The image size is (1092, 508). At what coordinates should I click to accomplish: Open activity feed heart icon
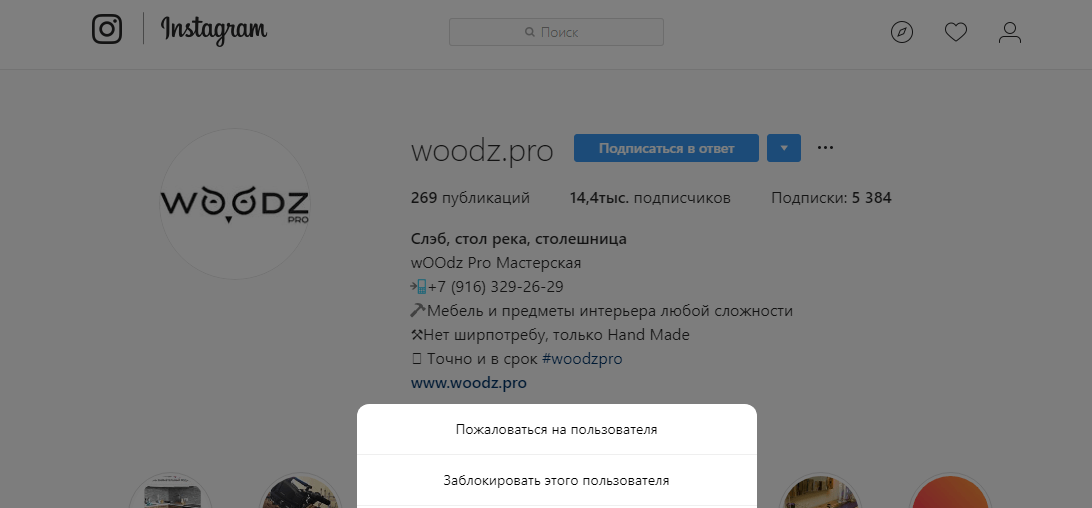[956, 33]
